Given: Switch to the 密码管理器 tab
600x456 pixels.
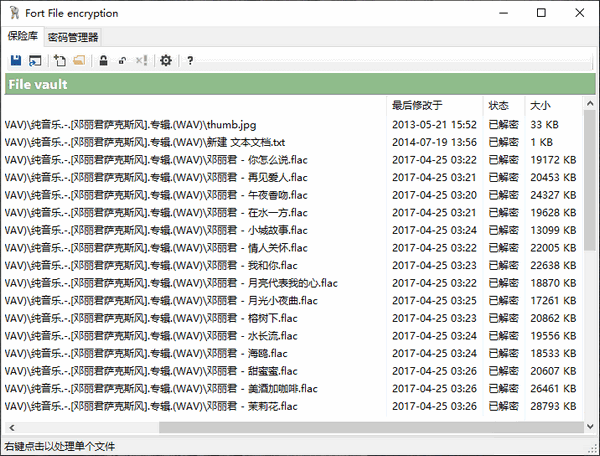Looking at the screenshot, I should 73,37.
